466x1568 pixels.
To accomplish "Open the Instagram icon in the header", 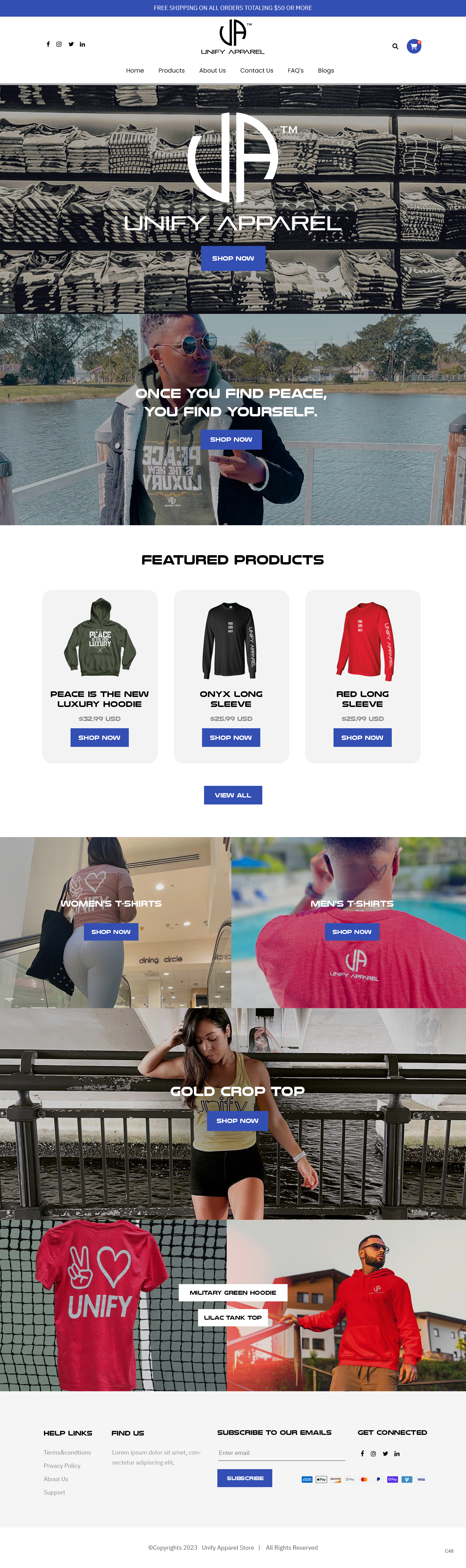I will point(59,45).
